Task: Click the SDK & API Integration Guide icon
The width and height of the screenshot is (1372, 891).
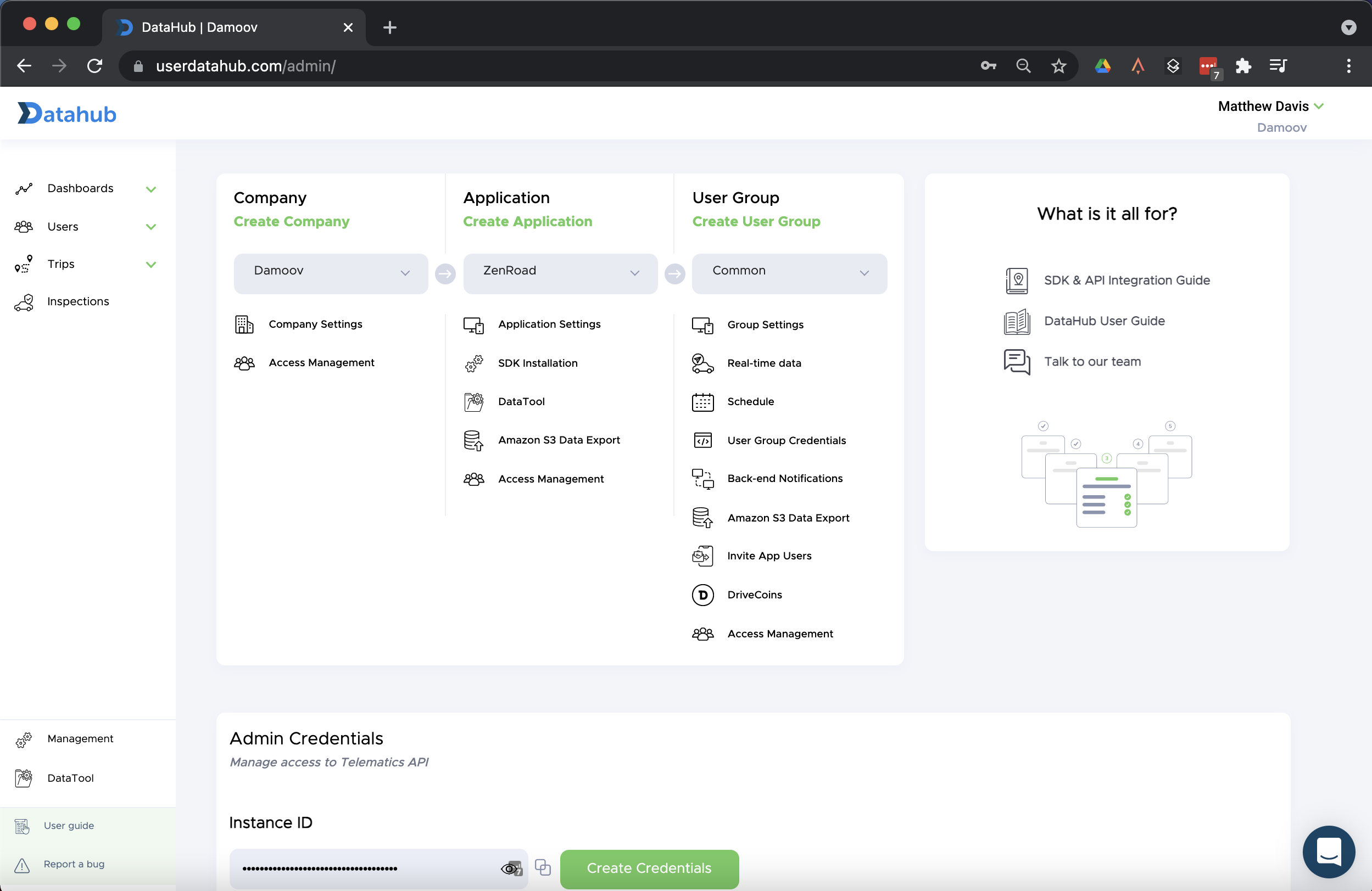Action: (x=1016, y=281)
